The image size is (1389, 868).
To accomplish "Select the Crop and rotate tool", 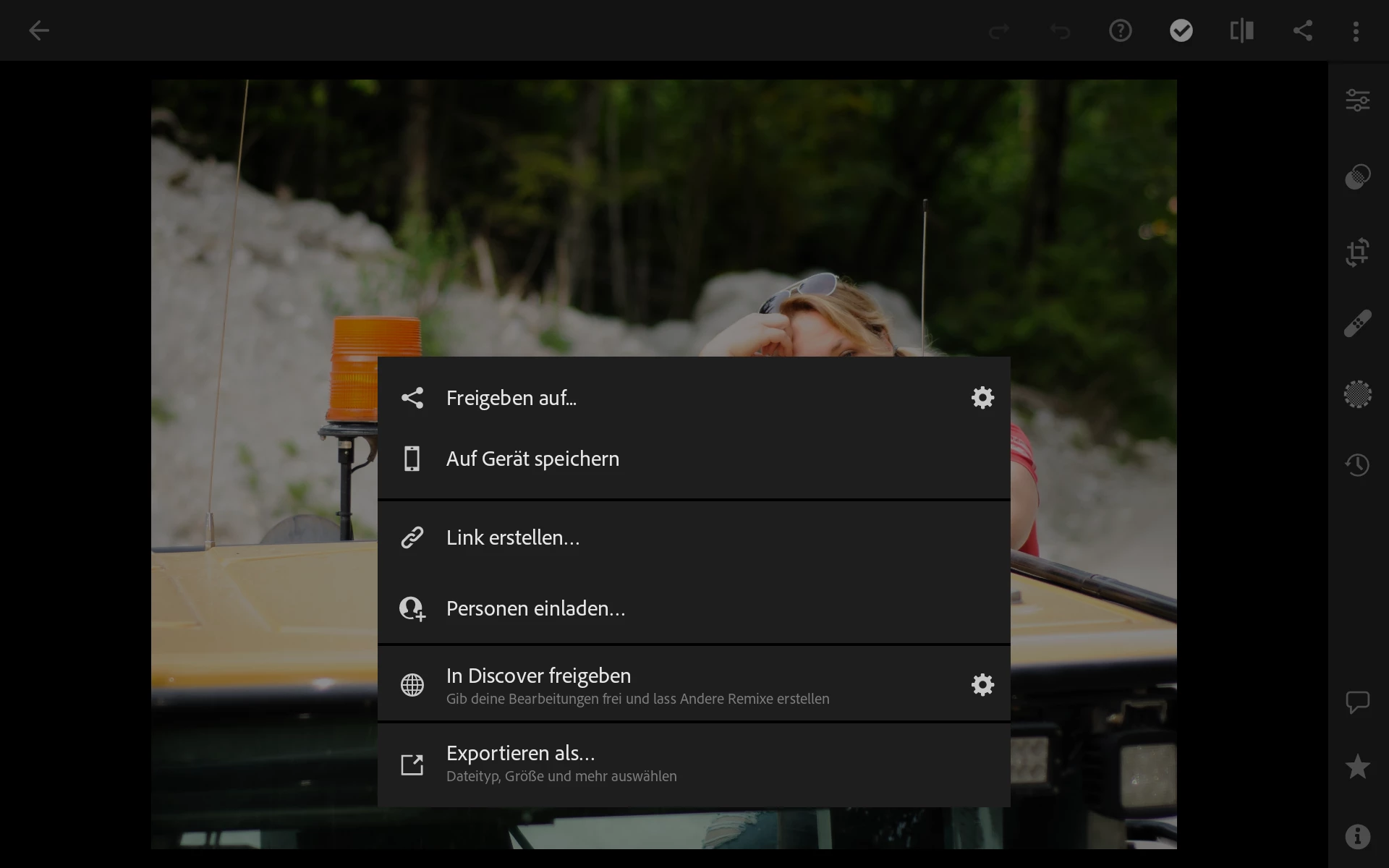I will point(1357,252).
